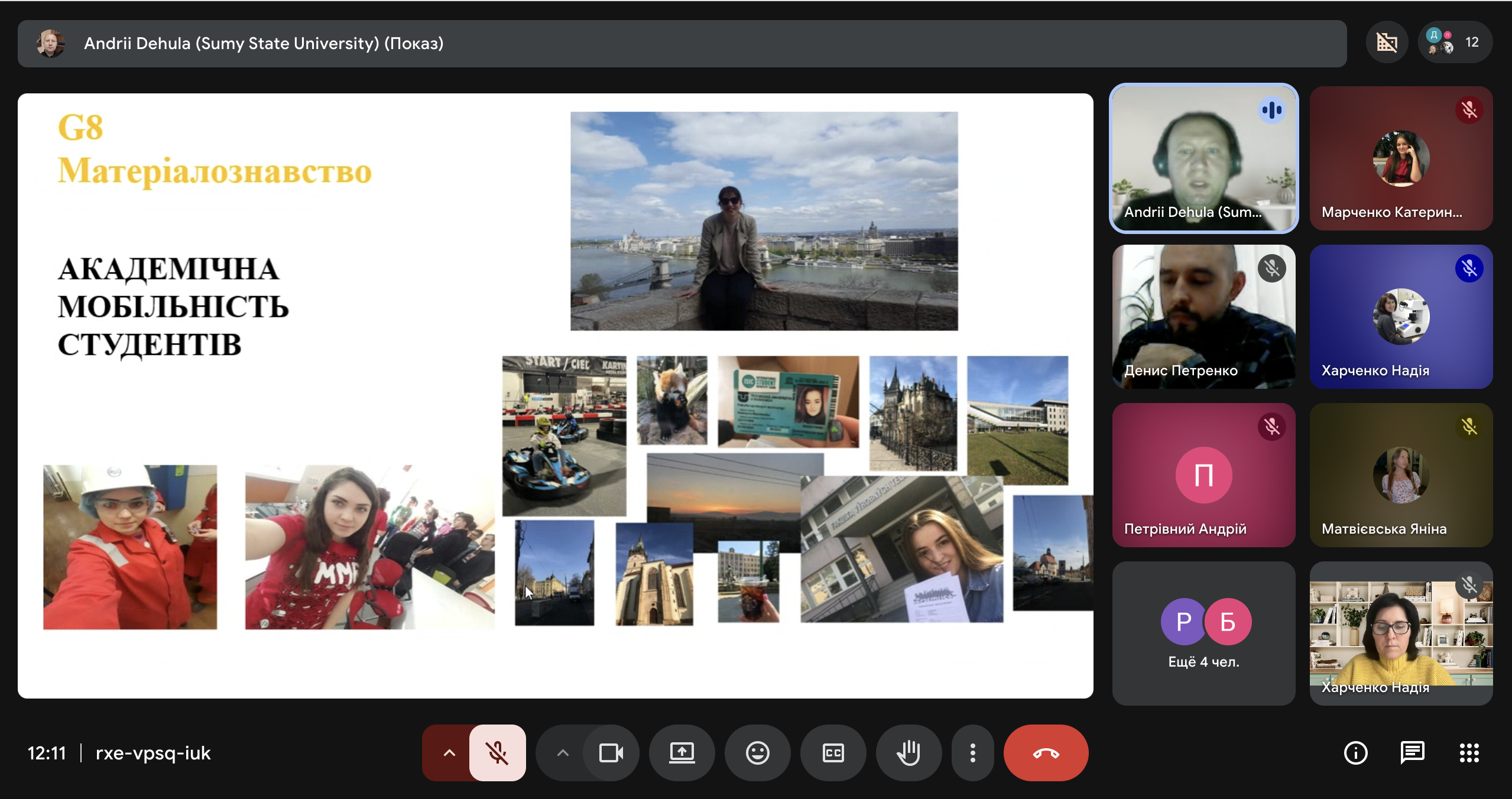The width and height of the screenshot is (1512, 799).
Task: Open the 'Ещё 4 чел.' tile
Action: click(1203, 633)
